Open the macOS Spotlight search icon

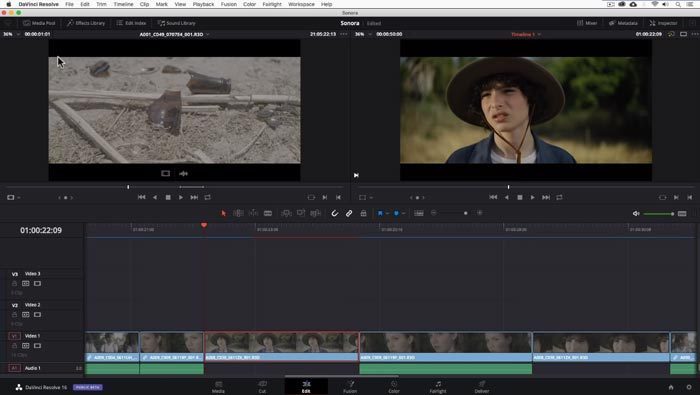[678, 4]
